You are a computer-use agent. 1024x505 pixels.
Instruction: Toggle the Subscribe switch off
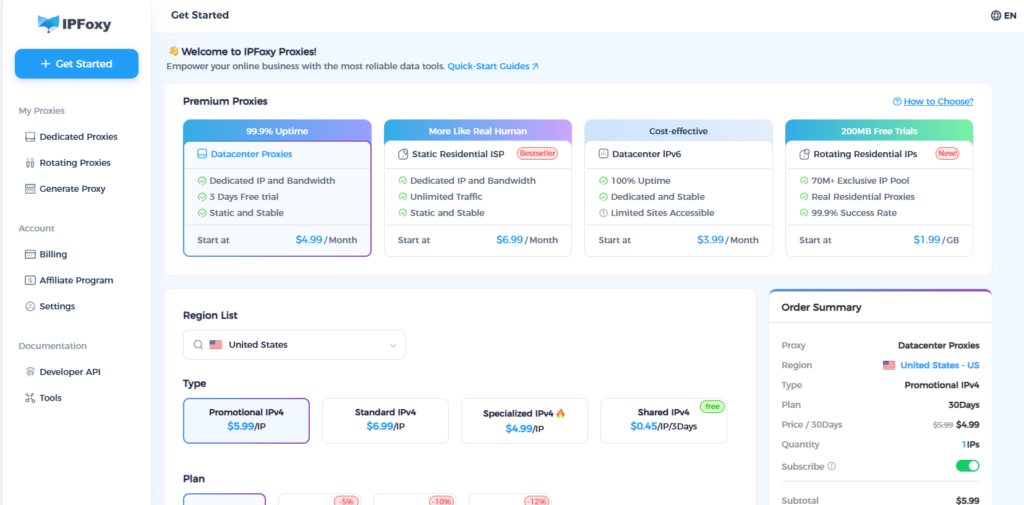966,466
